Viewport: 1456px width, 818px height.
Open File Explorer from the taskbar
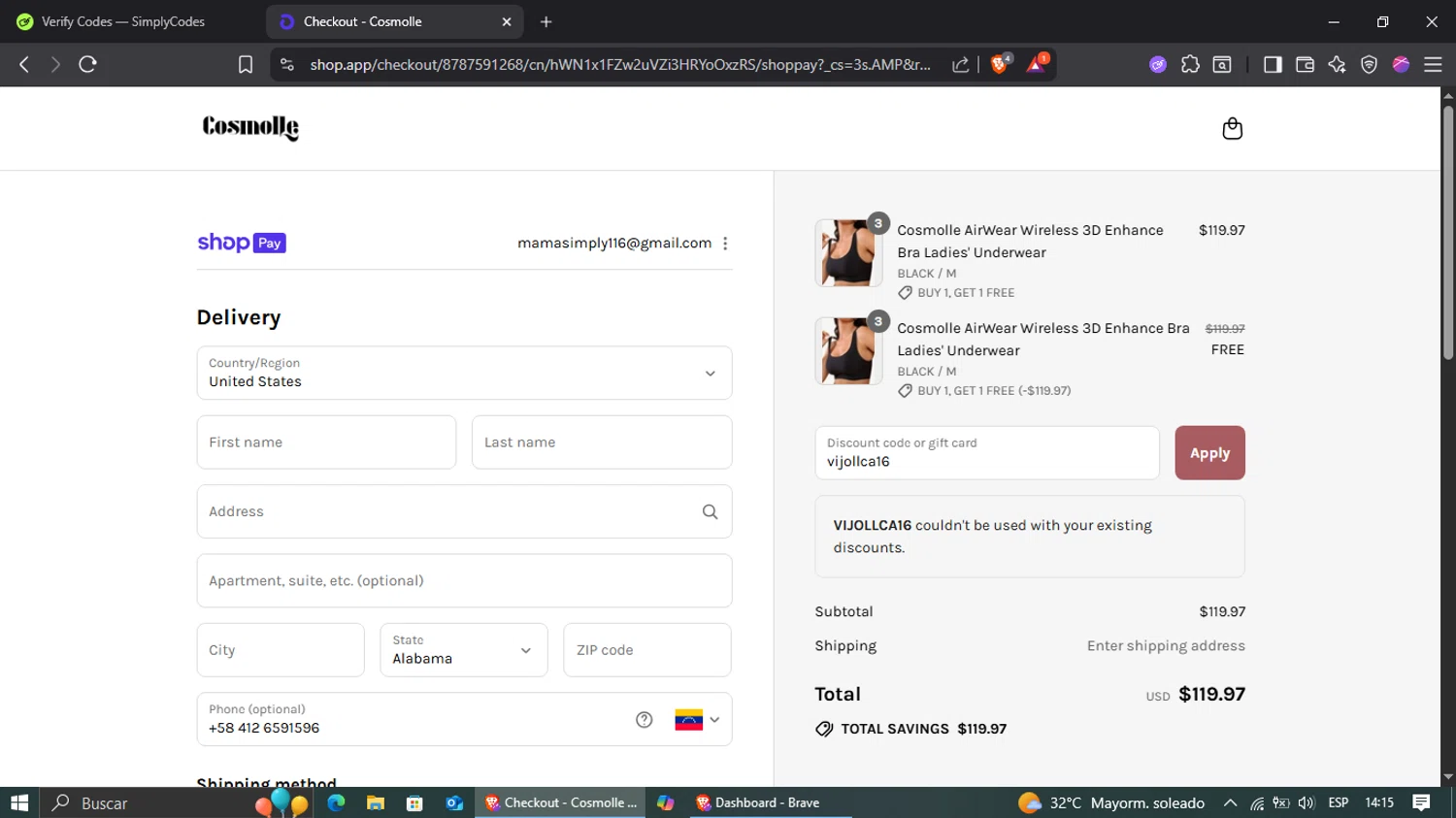tap(376, 802)
